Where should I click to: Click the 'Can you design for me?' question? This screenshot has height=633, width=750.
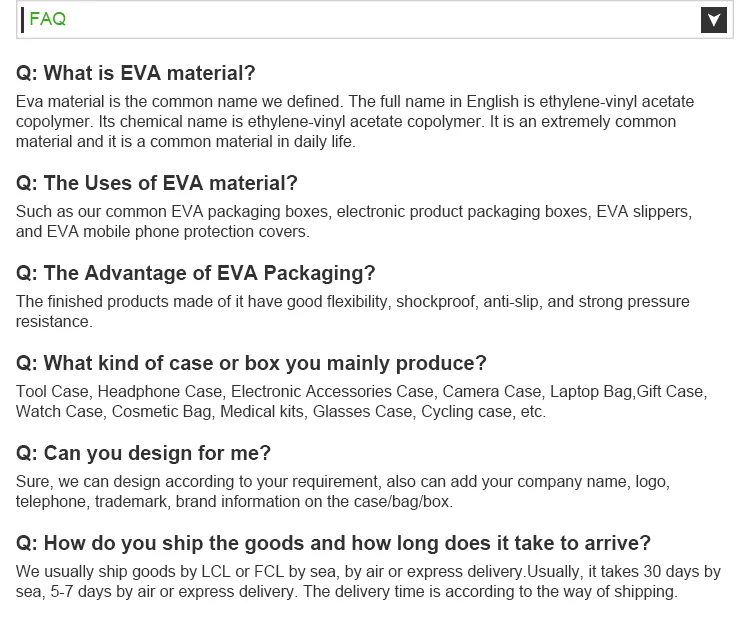click(x=144, y=453)
